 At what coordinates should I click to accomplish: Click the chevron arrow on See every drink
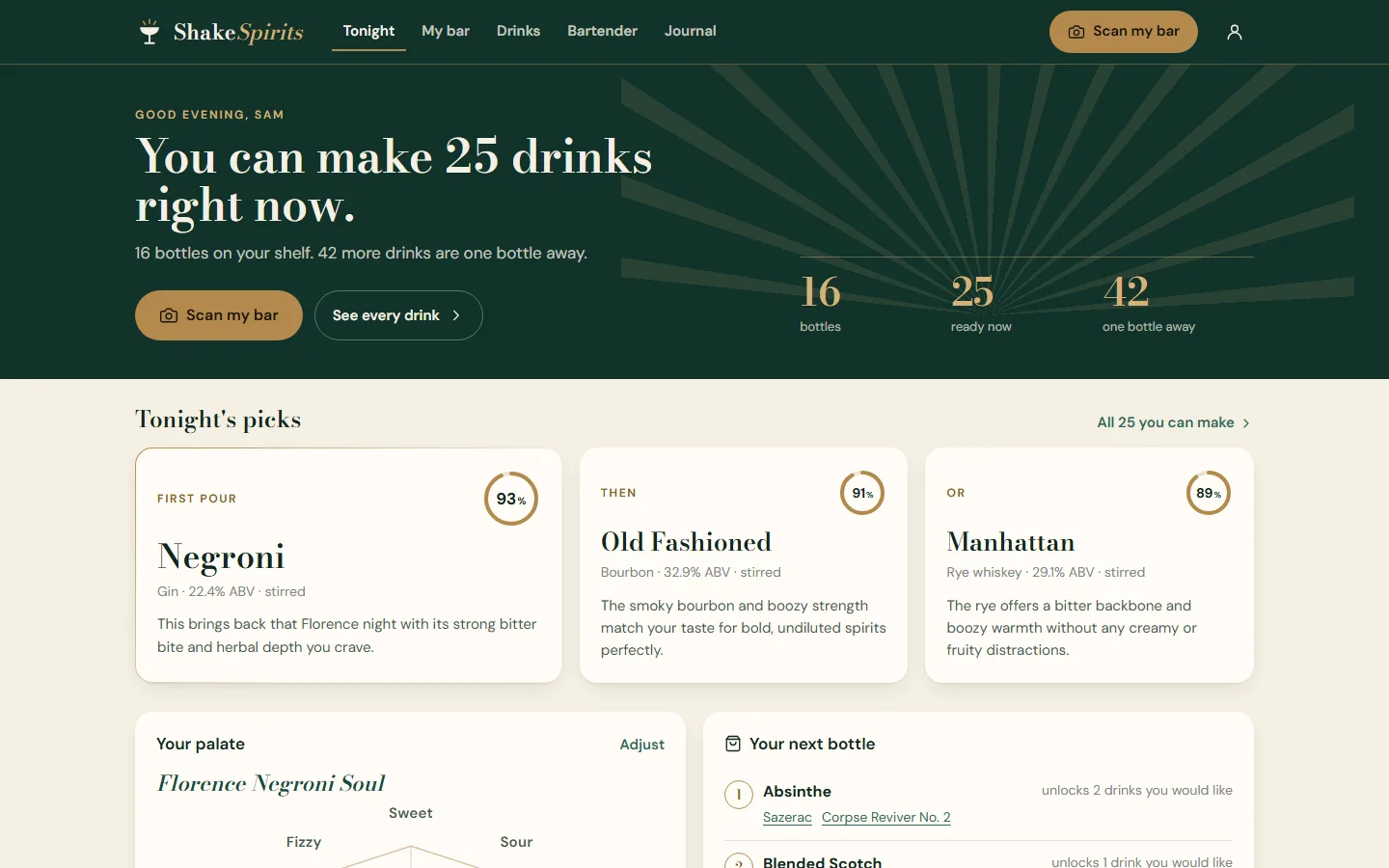pyautogui.click(x=456, y=315)
